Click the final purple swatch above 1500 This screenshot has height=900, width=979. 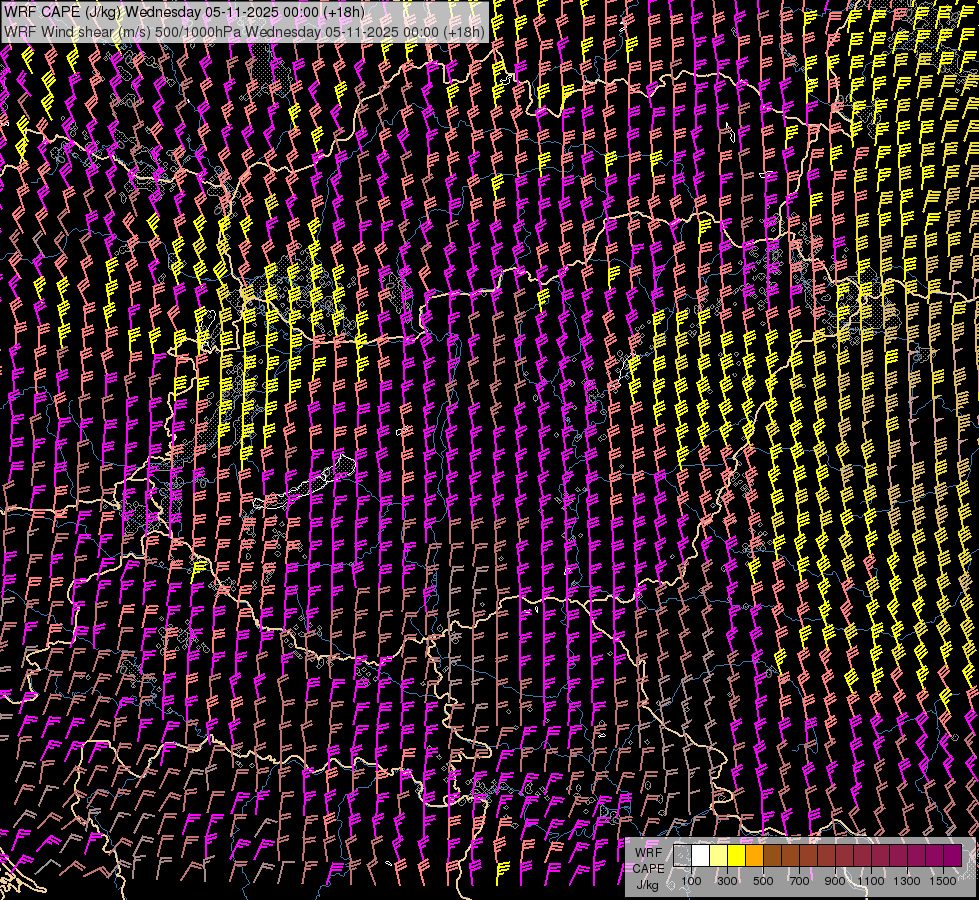tap(953, 855)
